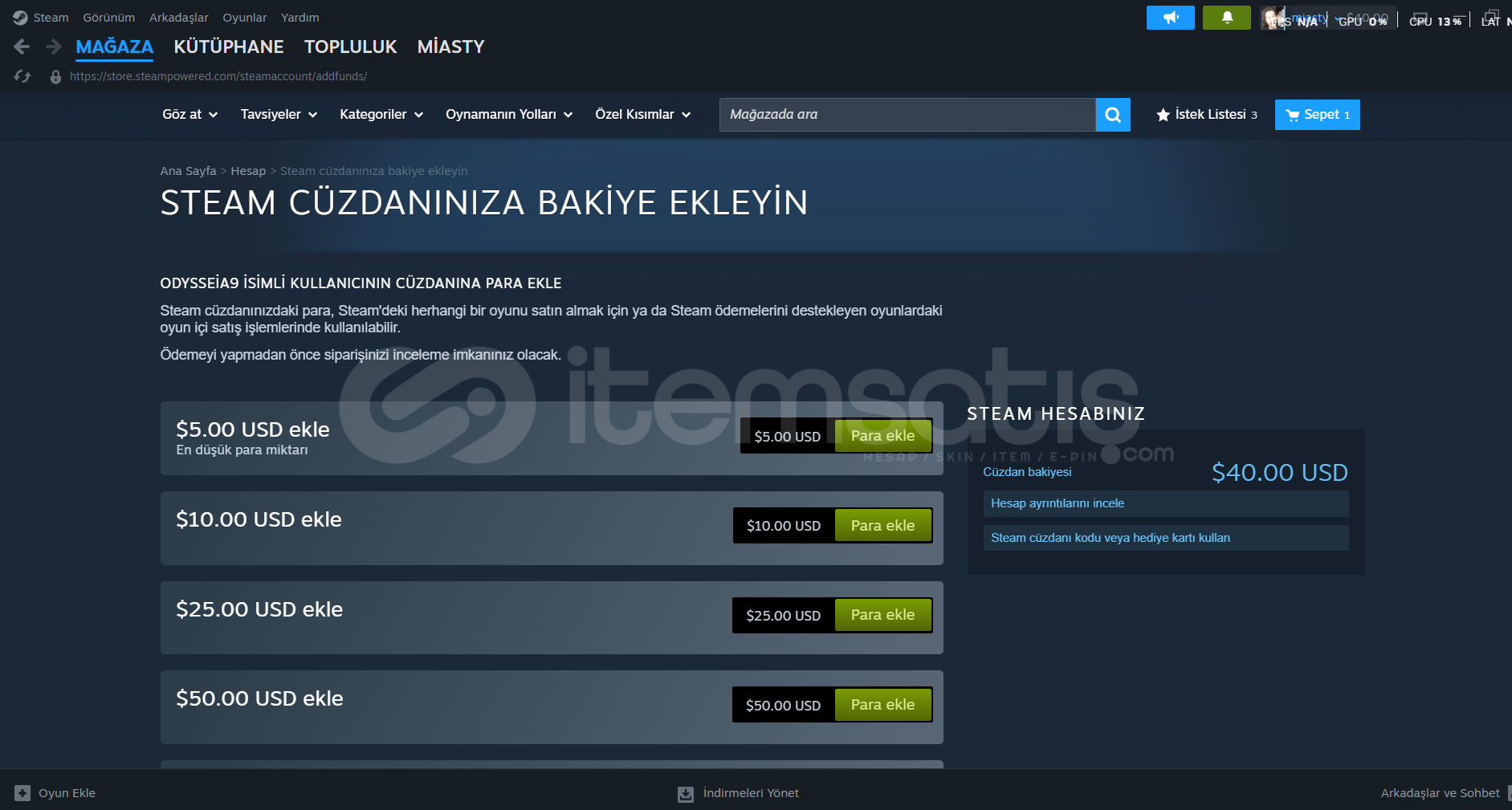The height and width of the screenshot is (810, 1512).
Task: Click the "$5.00 USD ekle" heading
Action: (253, 429)
